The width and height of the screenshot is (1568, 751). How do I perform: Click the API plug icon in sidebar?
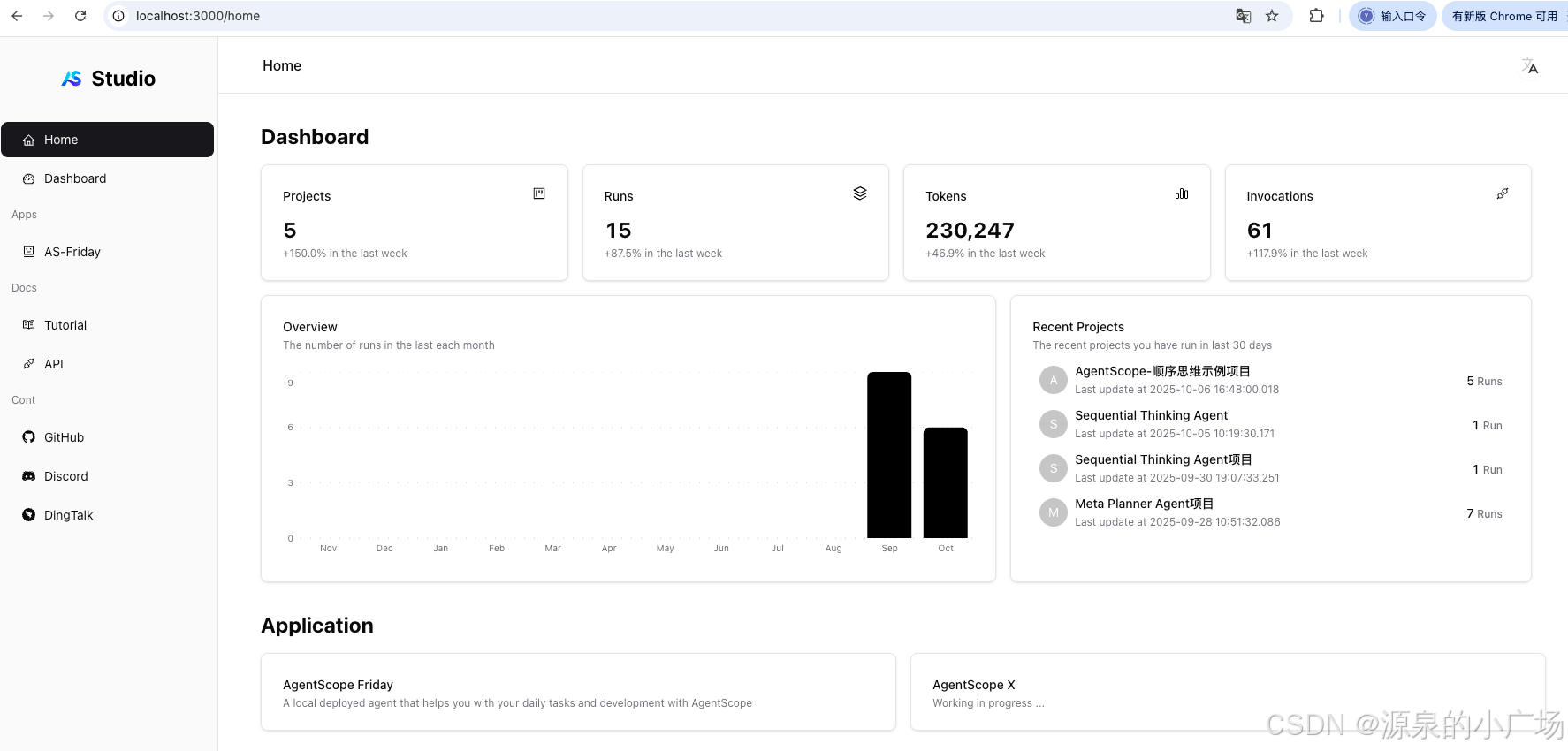[29, 364]
